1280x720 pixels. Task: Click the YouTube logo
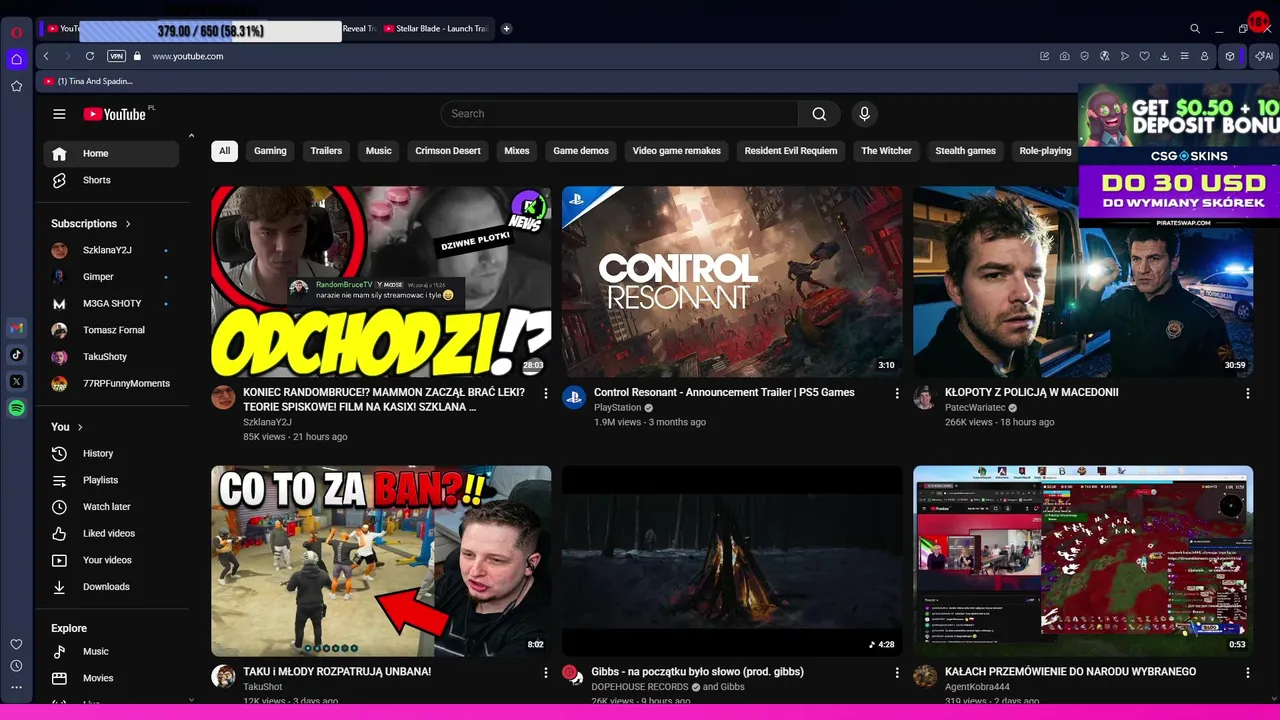[x=115, y=114]
